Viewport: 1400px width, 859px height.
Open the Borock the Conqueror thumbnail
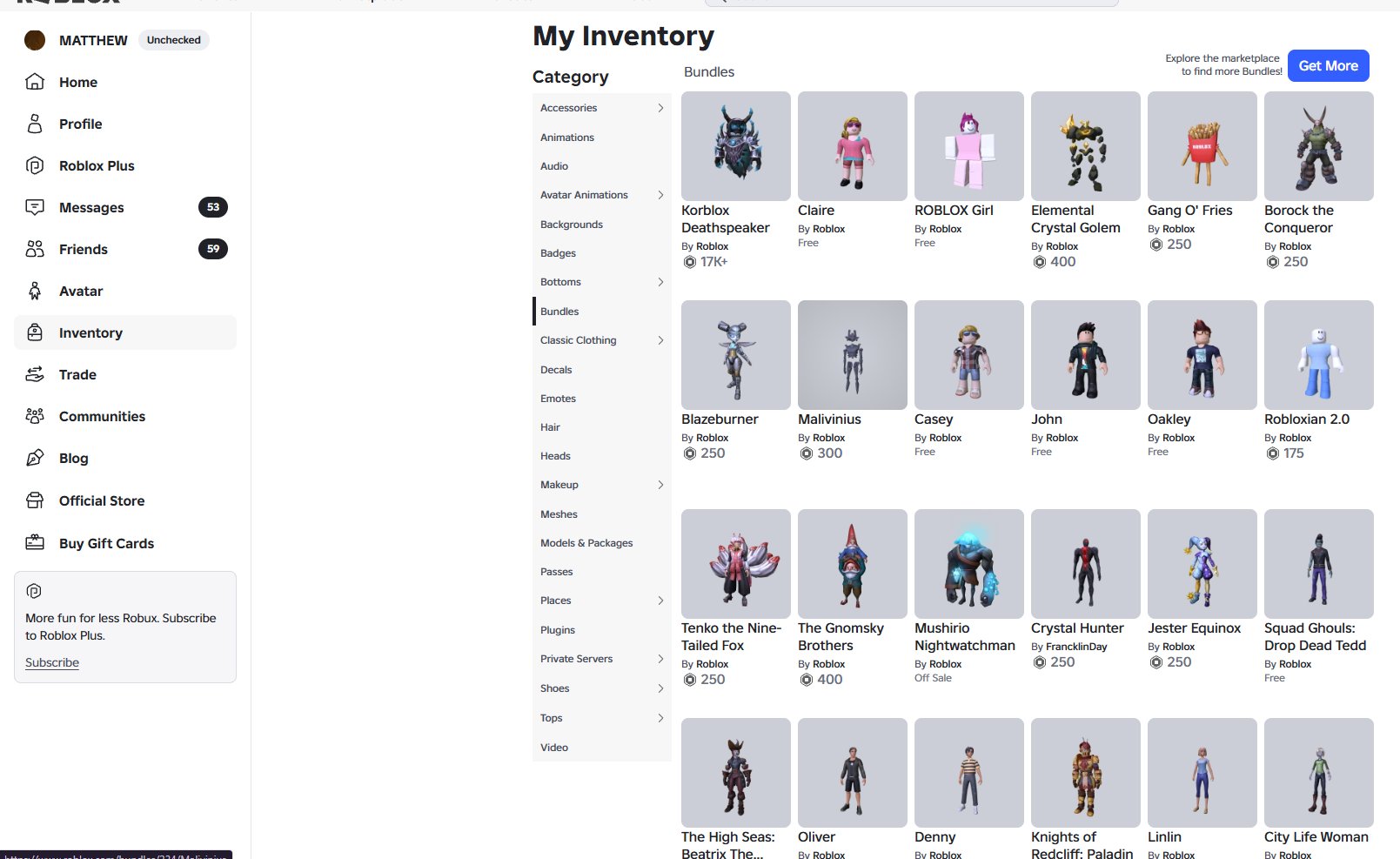(x=1319, y=146)
